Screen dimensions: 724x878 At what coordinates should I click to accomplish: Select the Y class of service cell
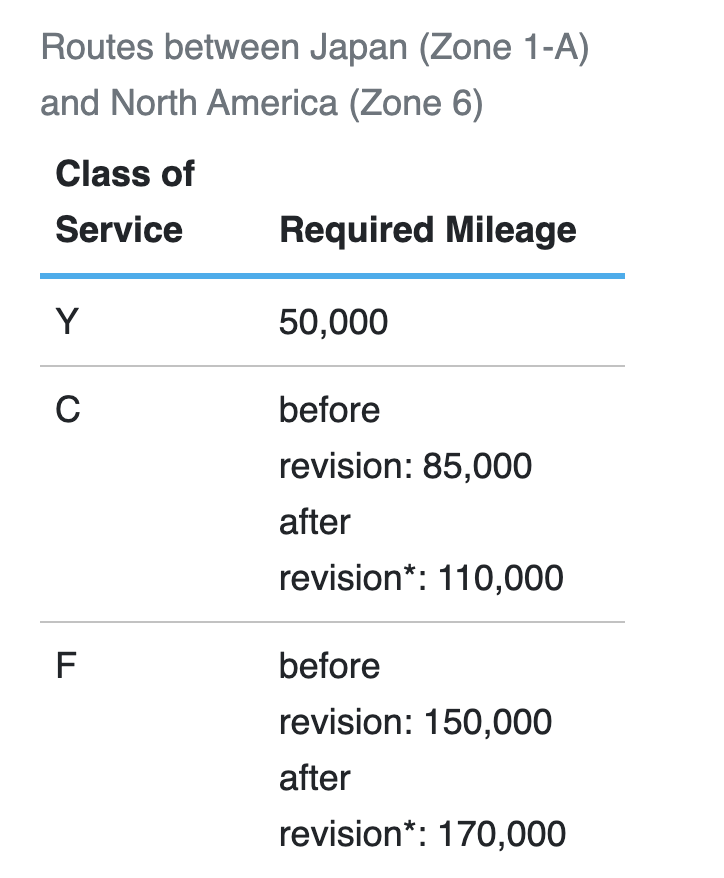coord(67,322)
